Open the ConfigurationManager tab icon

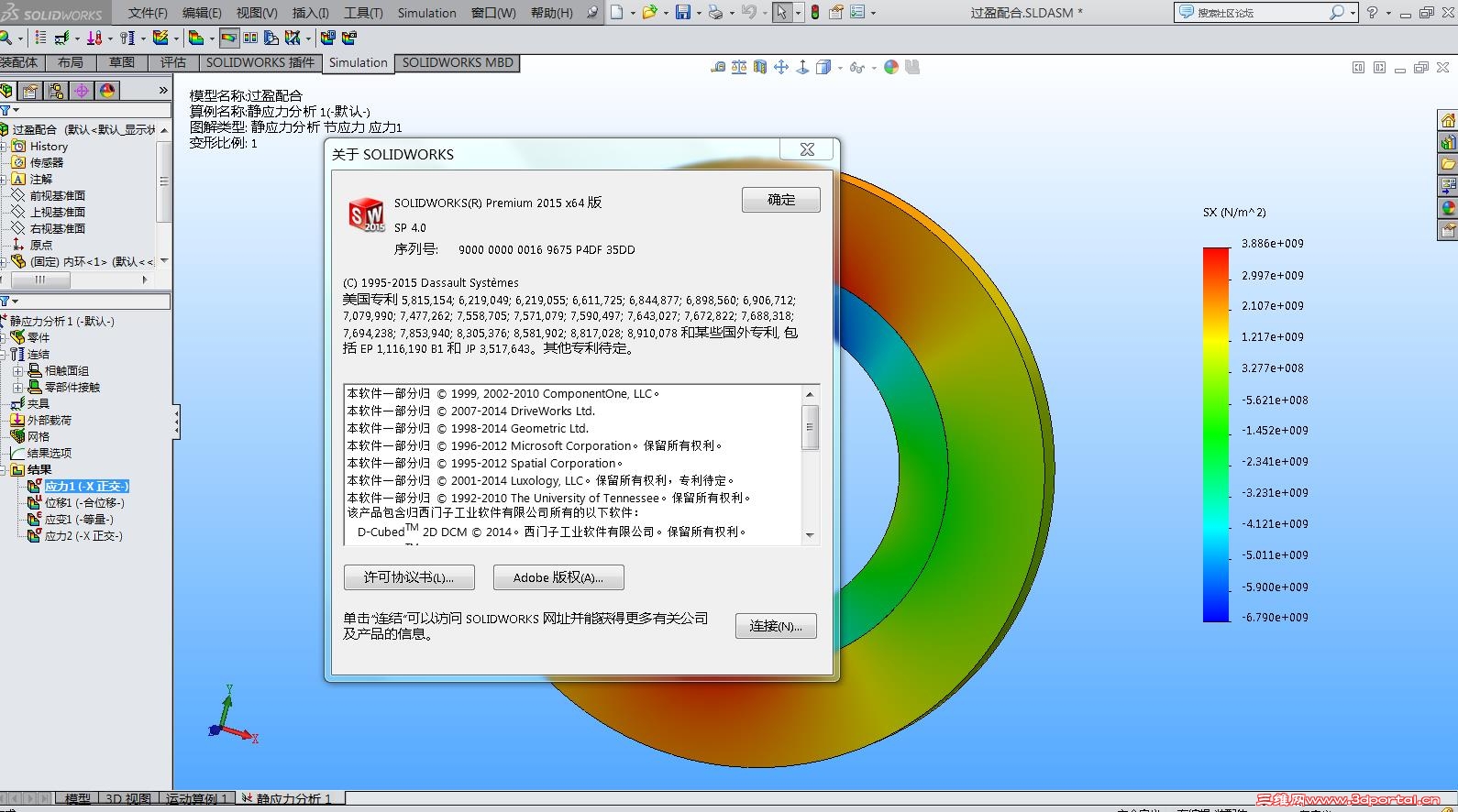point(56,91)
